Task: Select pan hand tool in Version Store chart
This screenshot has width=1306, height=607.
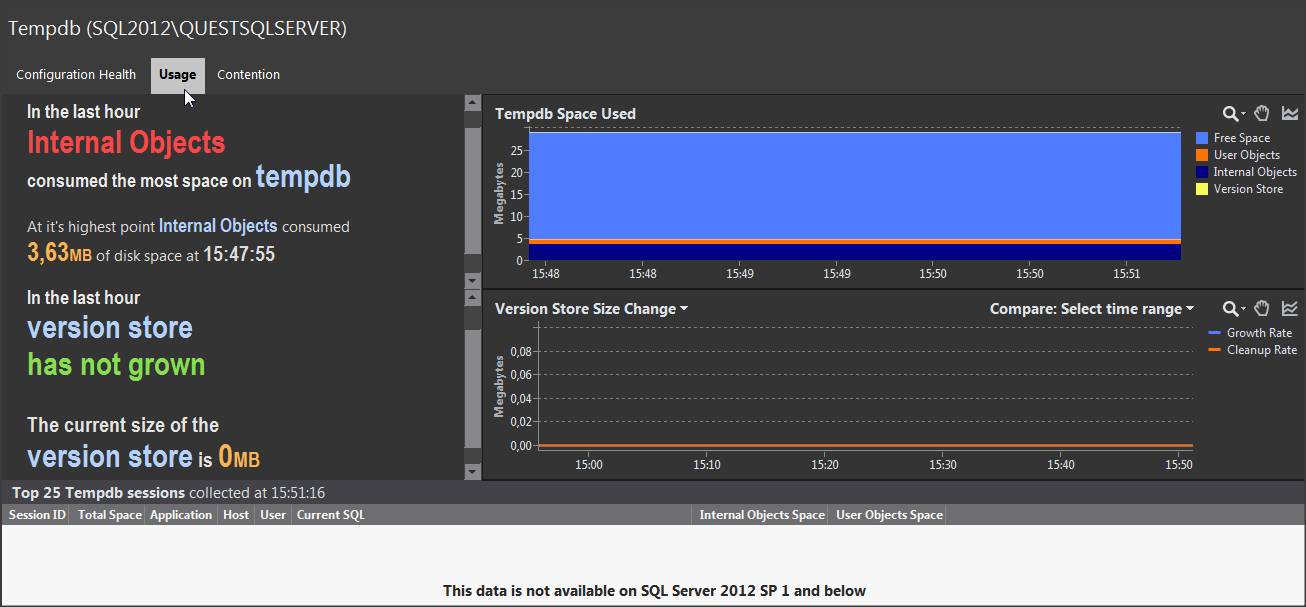Action: pos(1262,308)
